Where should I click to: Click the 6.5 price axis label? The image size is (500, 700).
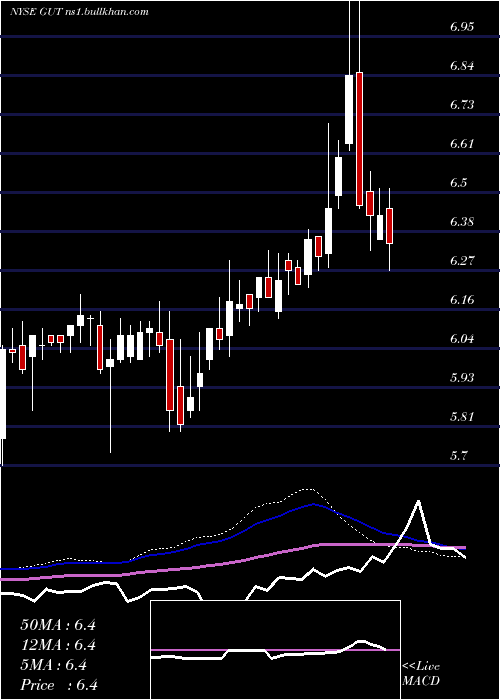pyautogui.click(x=459, y=183)
